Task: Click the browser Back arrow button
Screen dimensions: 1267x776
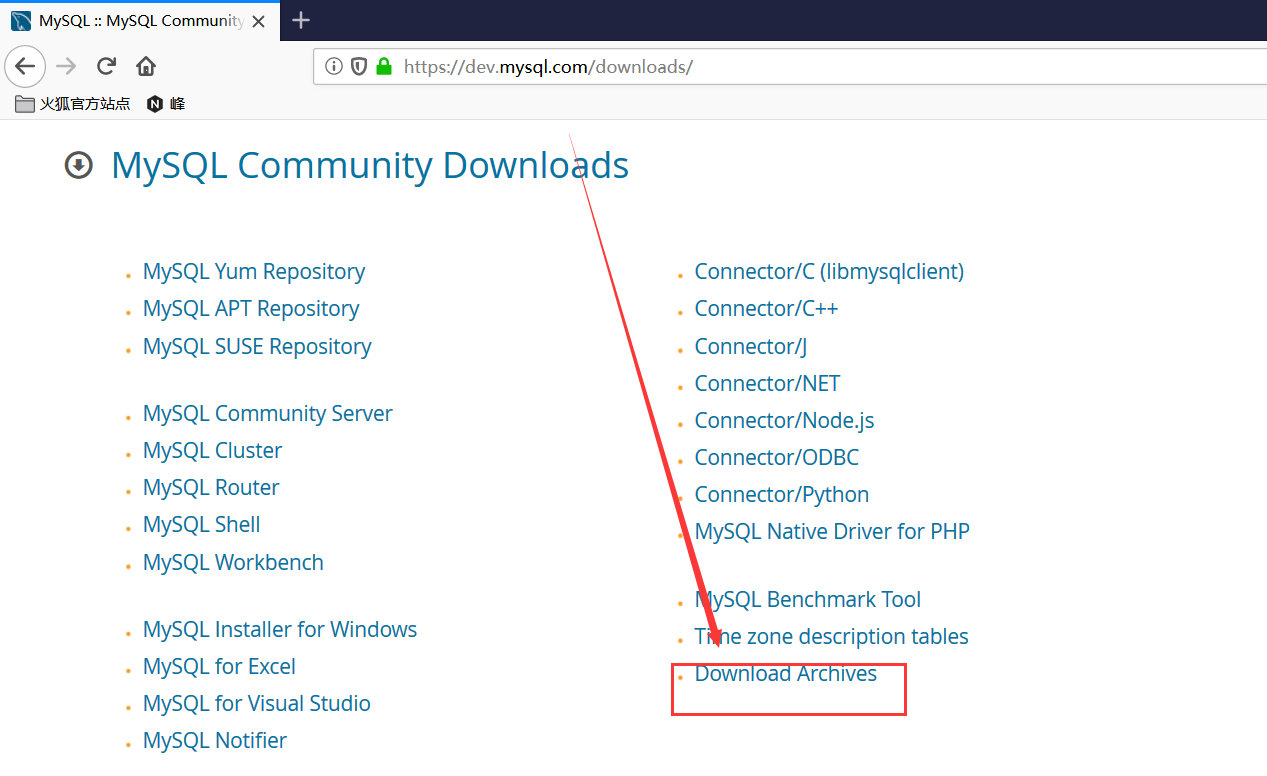Action: tap(25, 67)
